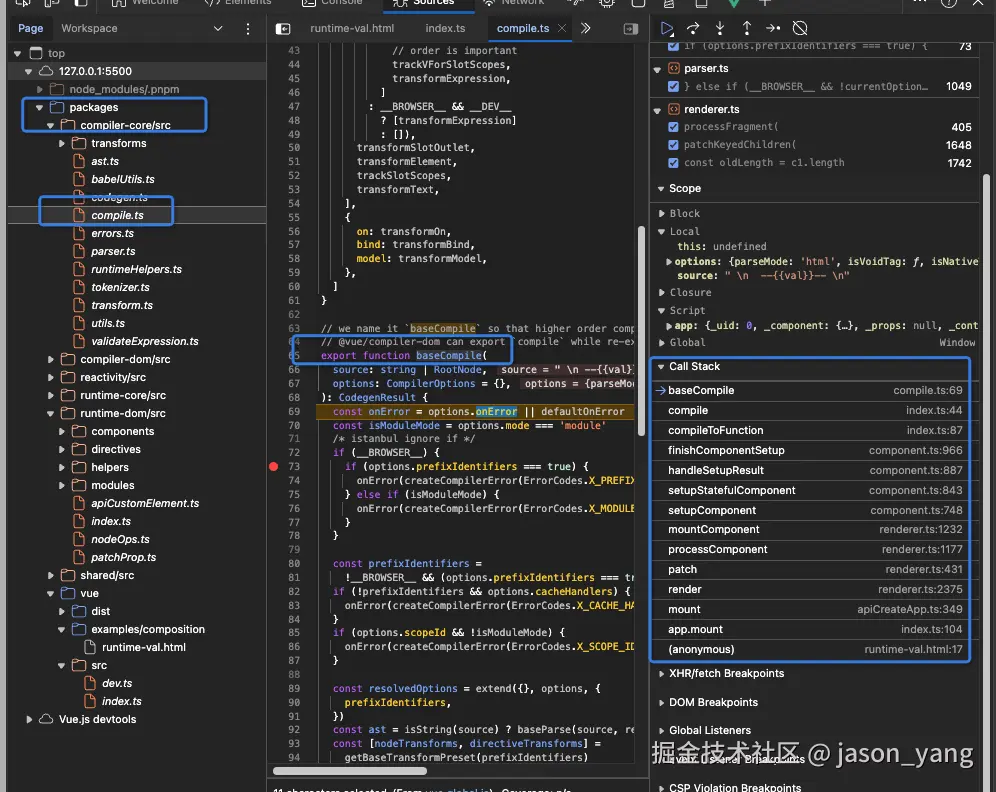This screenshot has width=996, height=792.
Task: Open the navigator three-dot more options menu
Action: pos(248,29)
